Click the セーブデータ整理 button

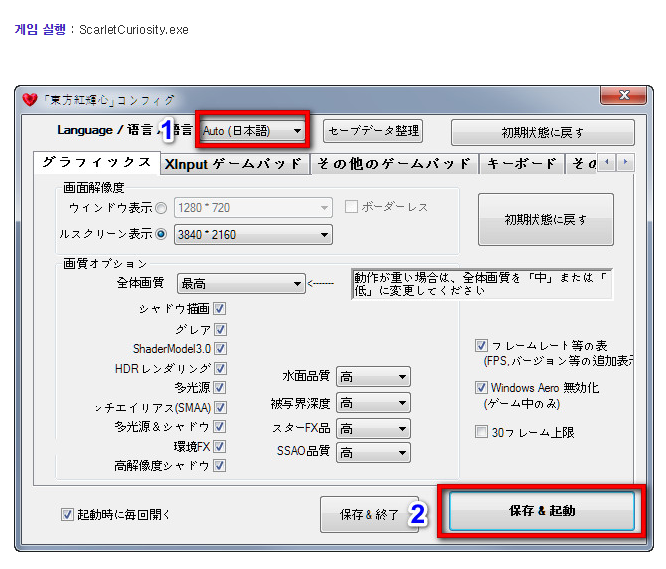coord(373,131)
